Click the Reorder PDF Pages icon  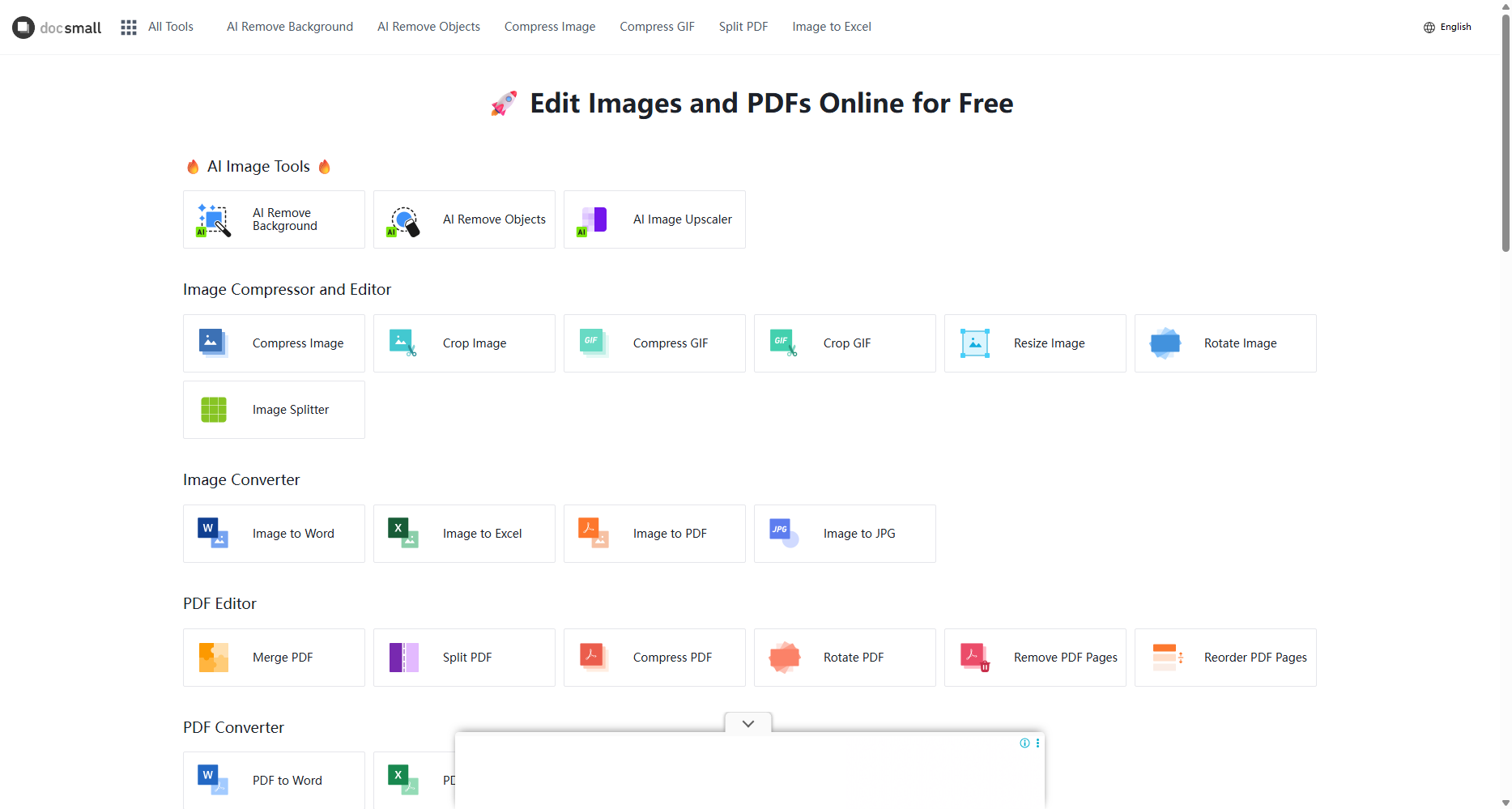pyautogui.click(x=1168, y=658)
